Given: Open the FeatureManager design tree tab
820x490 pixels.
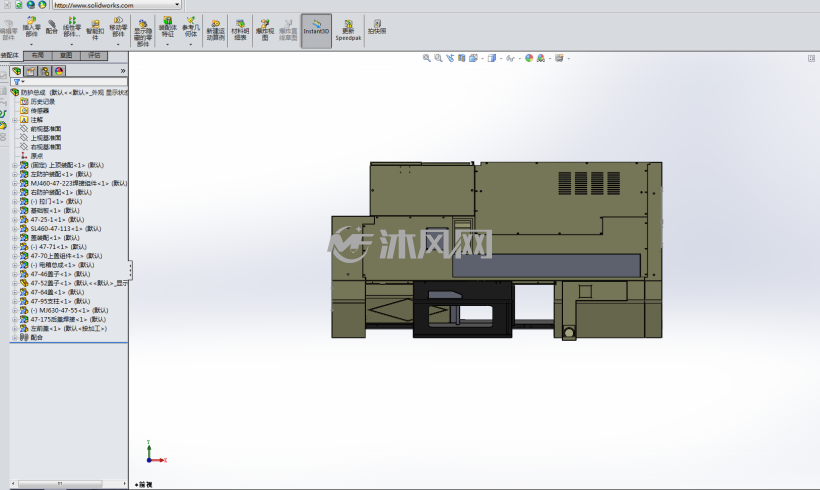Looking at the screenshot, I should 17,71.
